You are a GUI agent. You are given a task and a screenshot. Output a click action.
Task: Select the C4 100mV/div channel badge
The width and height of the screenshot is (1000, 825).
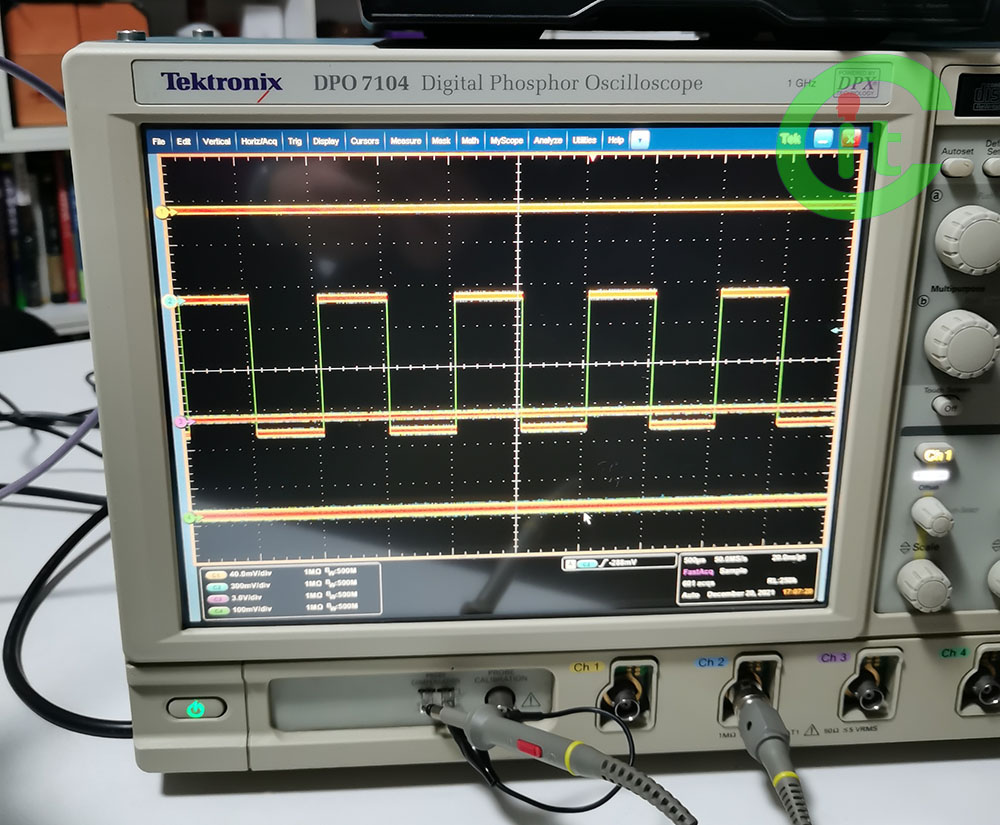(215, 607)
